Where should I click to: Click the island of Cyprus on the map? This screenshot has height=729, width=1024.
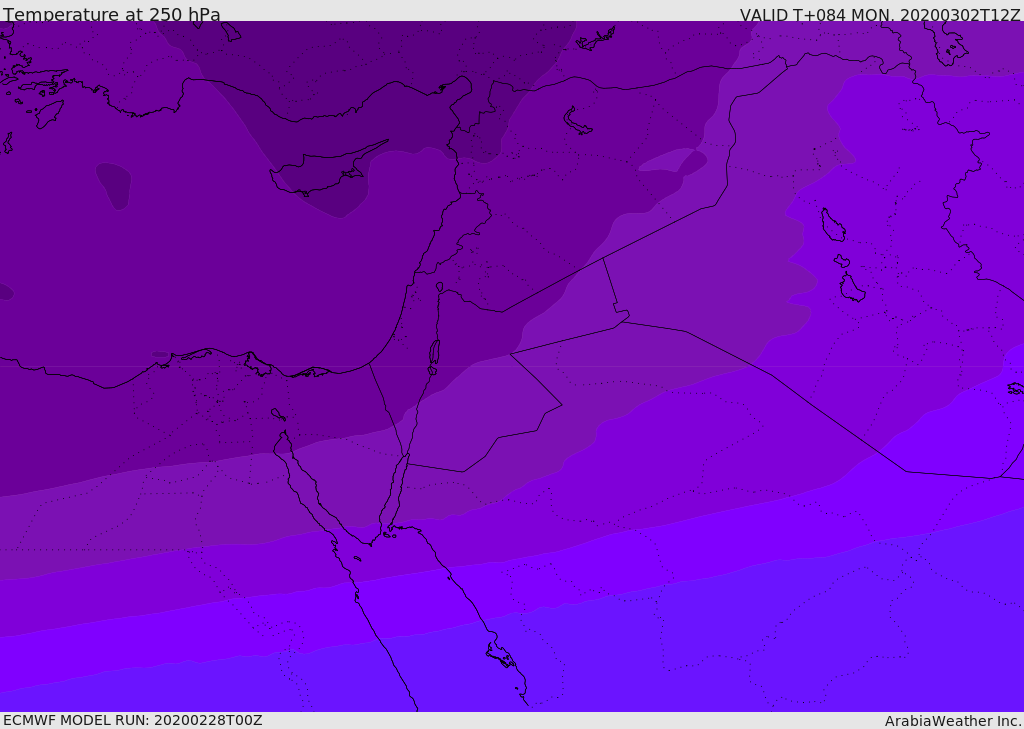pyautogui.click(x=323, y=172)
